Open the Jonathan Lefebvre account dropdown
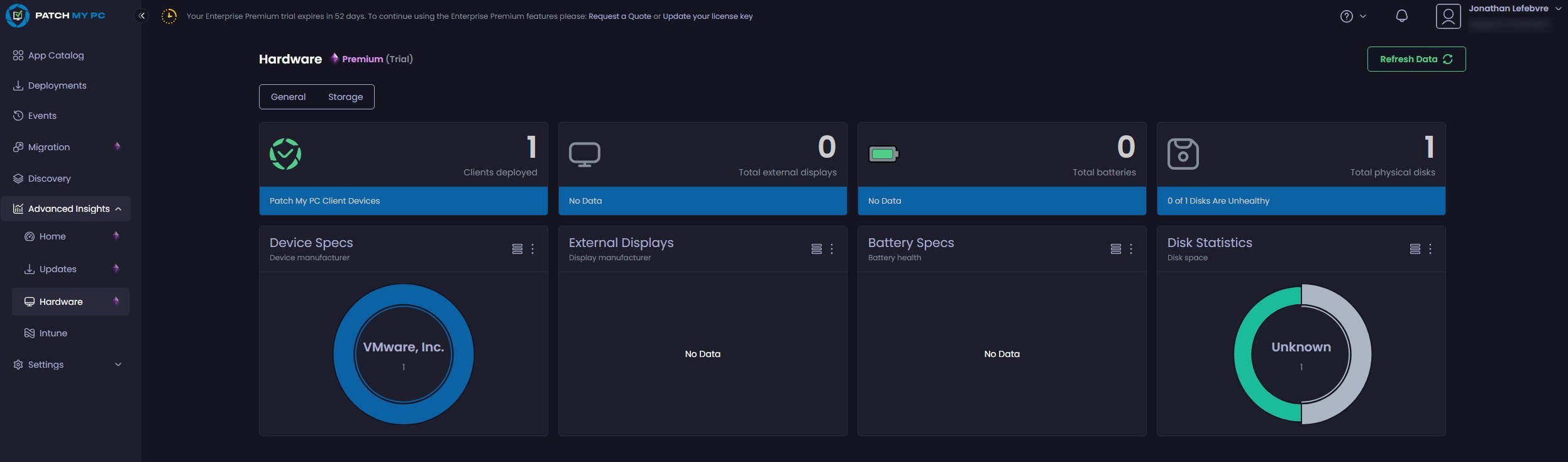 (1558, 9)
